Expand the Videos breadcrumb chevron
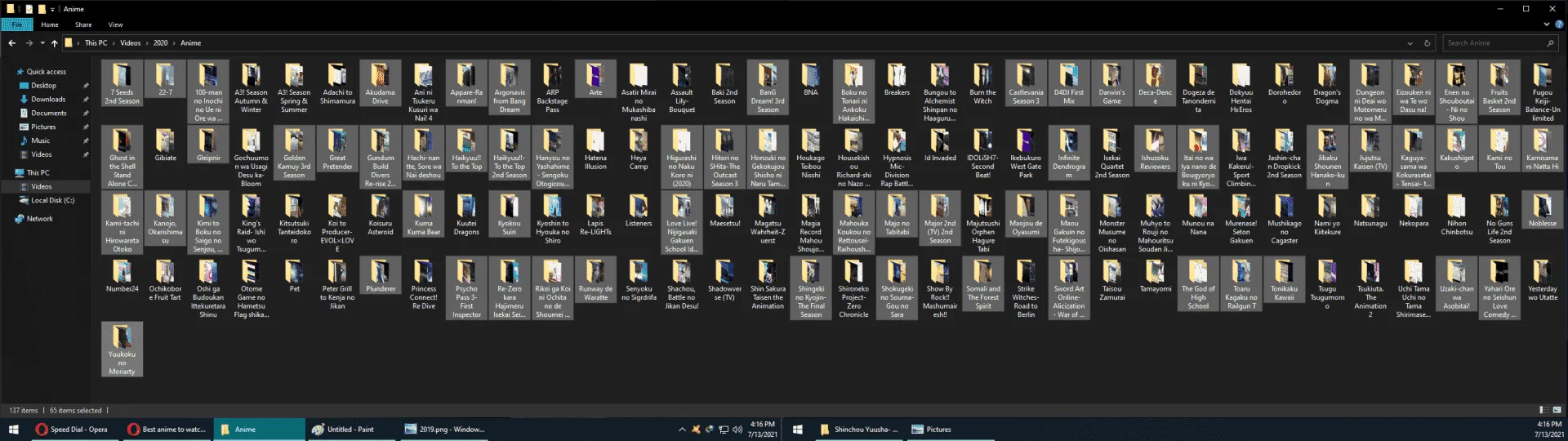The width and height of the screenshot is (1568, 441). [x=147, y=43]
